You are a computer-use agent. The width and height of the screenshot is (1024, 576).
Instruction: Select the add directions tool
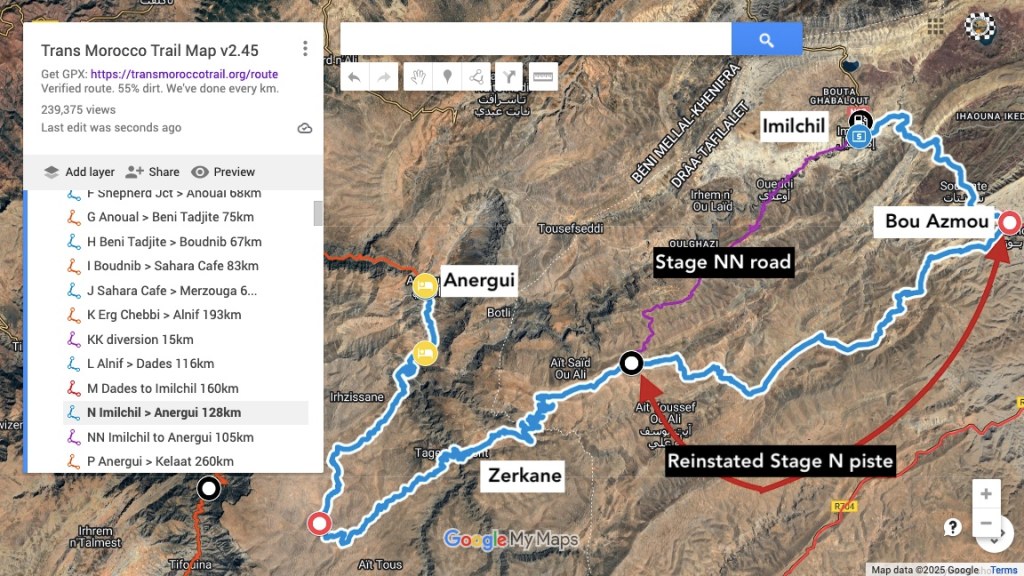pos(508,76)
